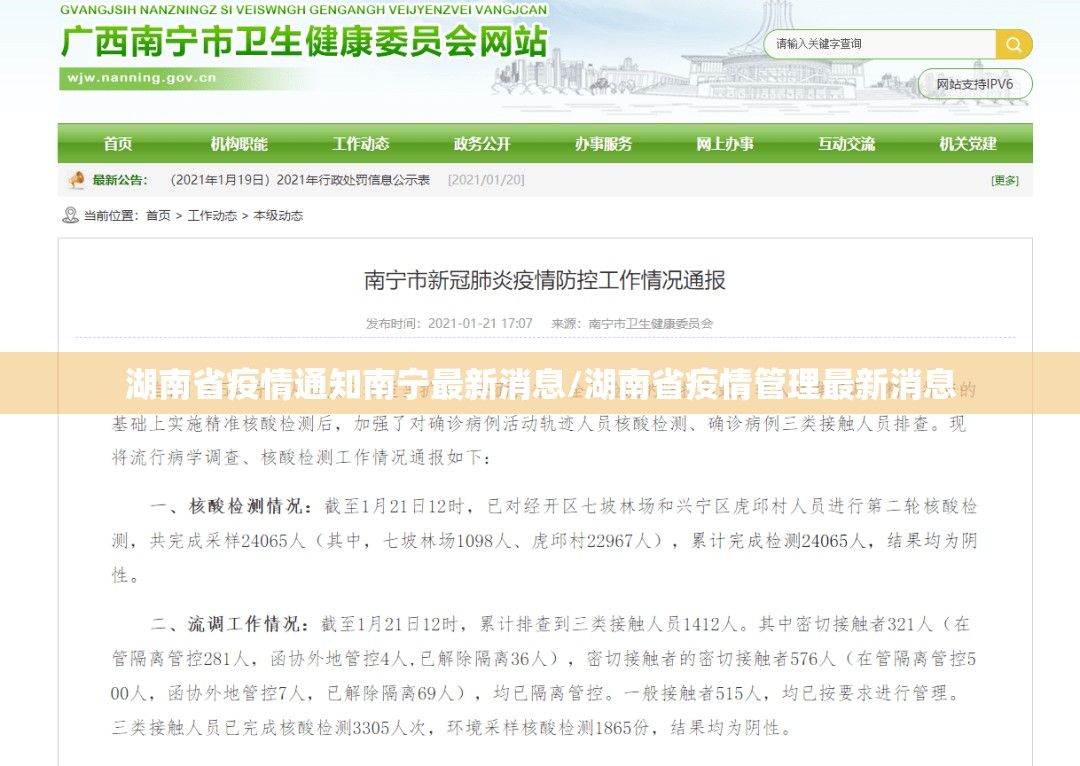Click the [更多] link for more announcements
Screen dimensions: 1080x766
tap(1004, 180)
